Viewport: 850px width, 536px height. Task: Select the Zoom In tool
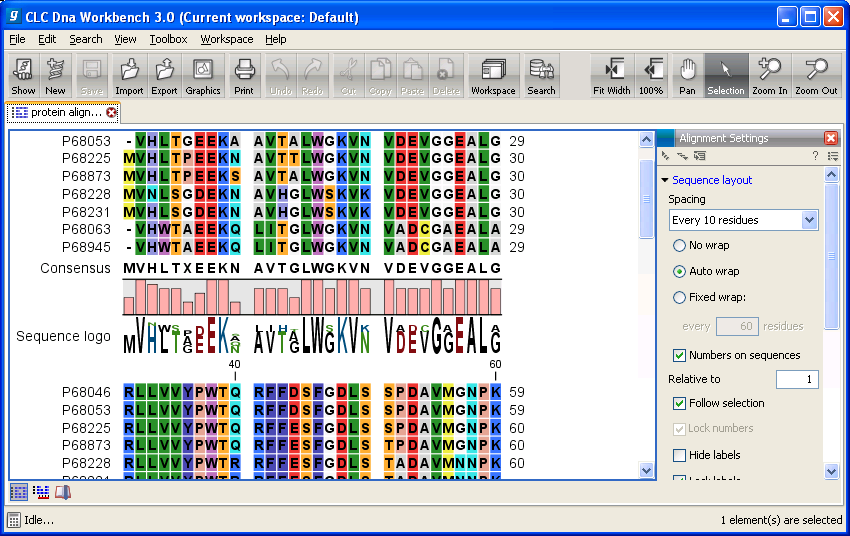click(x=770, y=76)
